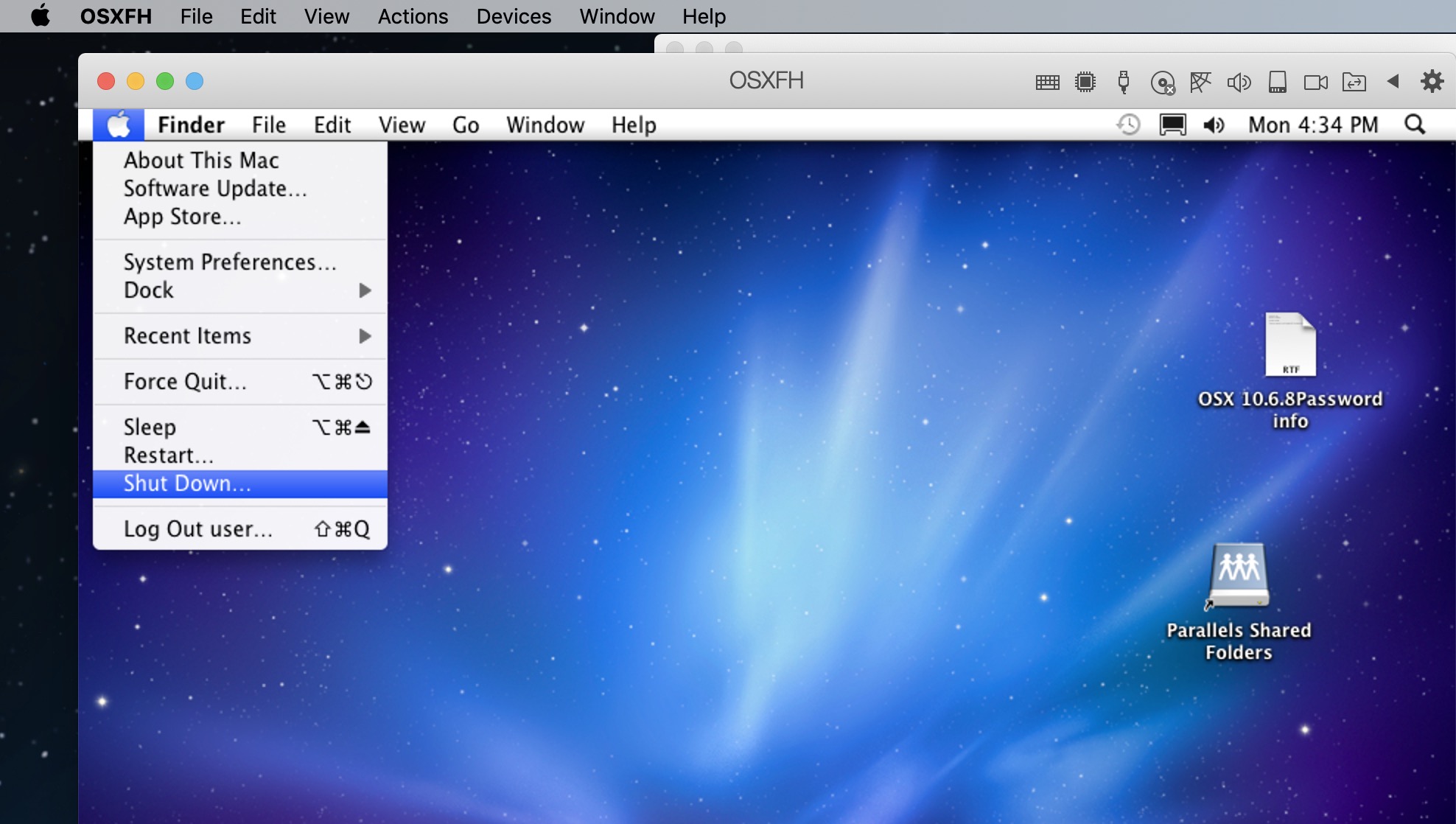1456x824 pixels.
Task: Open the guest Edit menu
Action: coord(332,125)
